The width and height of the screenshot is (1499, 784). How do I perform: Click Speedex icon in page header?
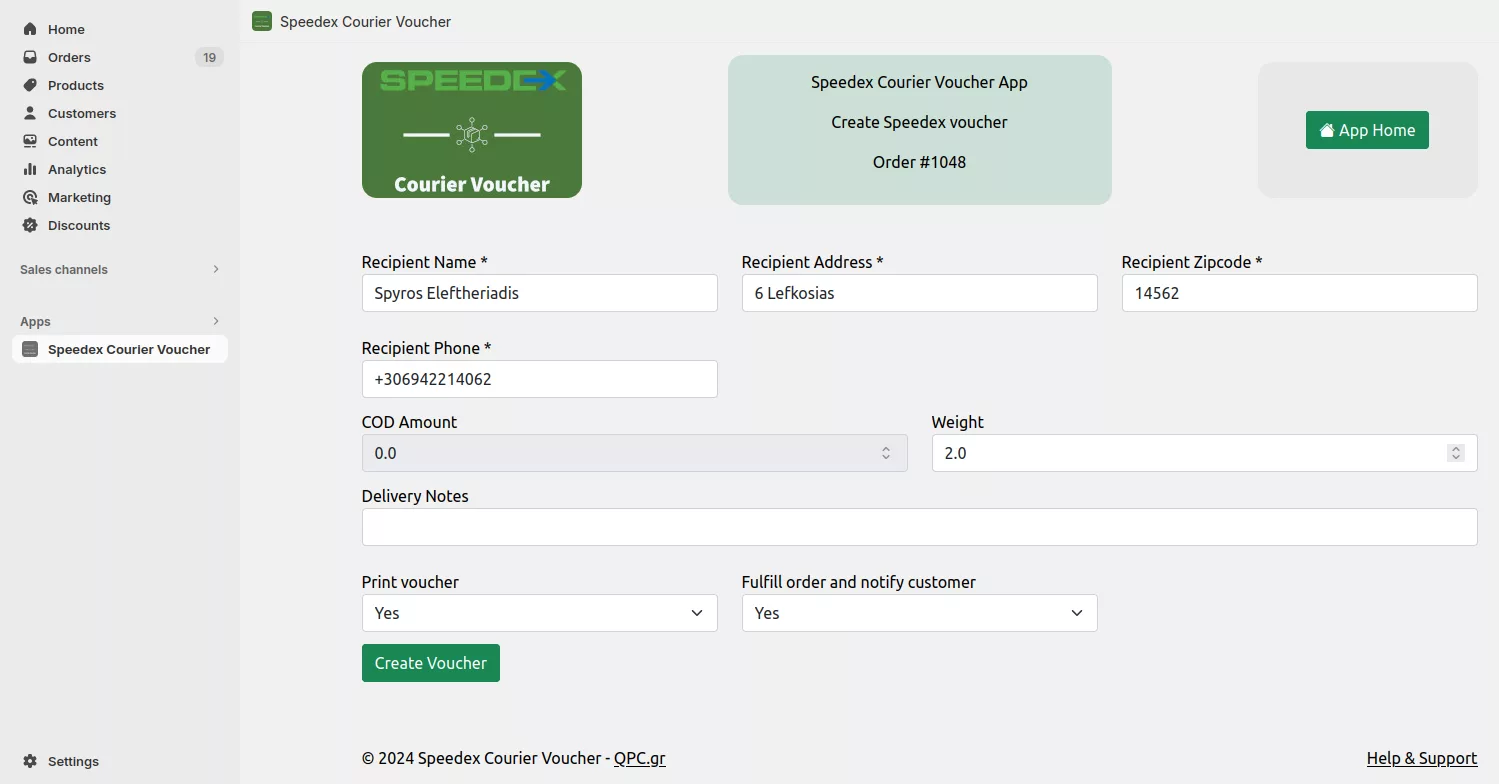coord(262,21)
